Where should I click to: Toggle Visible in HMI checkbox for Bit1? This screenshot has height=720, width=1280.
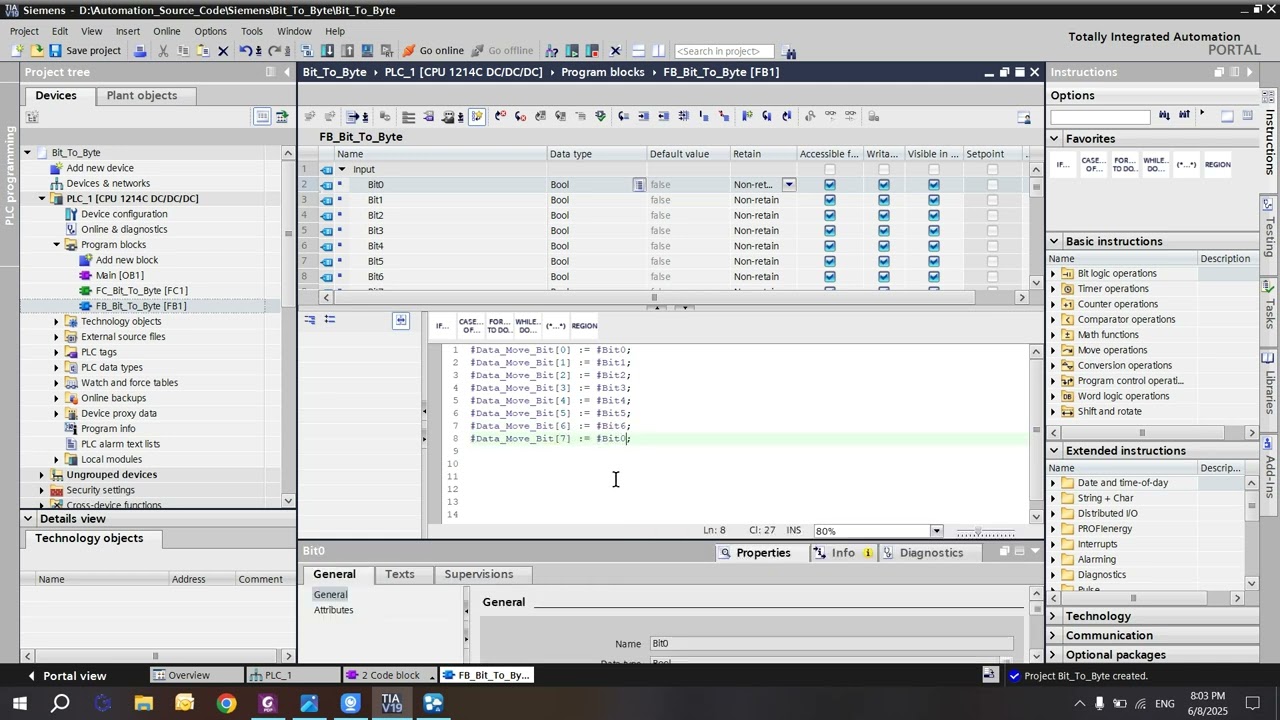[934, 200]
